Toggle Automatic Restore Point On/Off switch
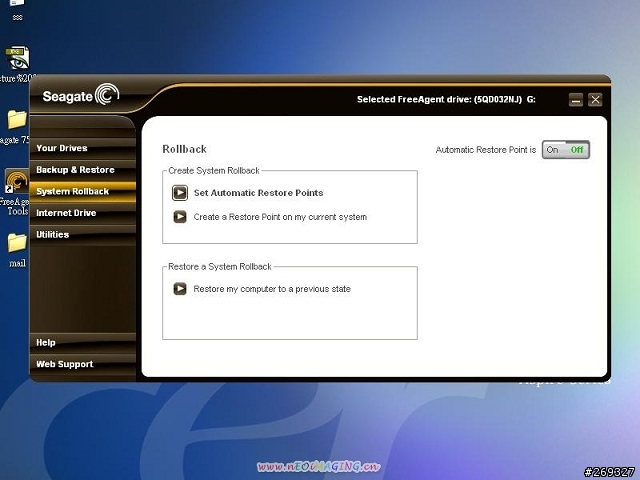Image resolution: width=640 pixels, height=480 pixels. coord(565,149)
